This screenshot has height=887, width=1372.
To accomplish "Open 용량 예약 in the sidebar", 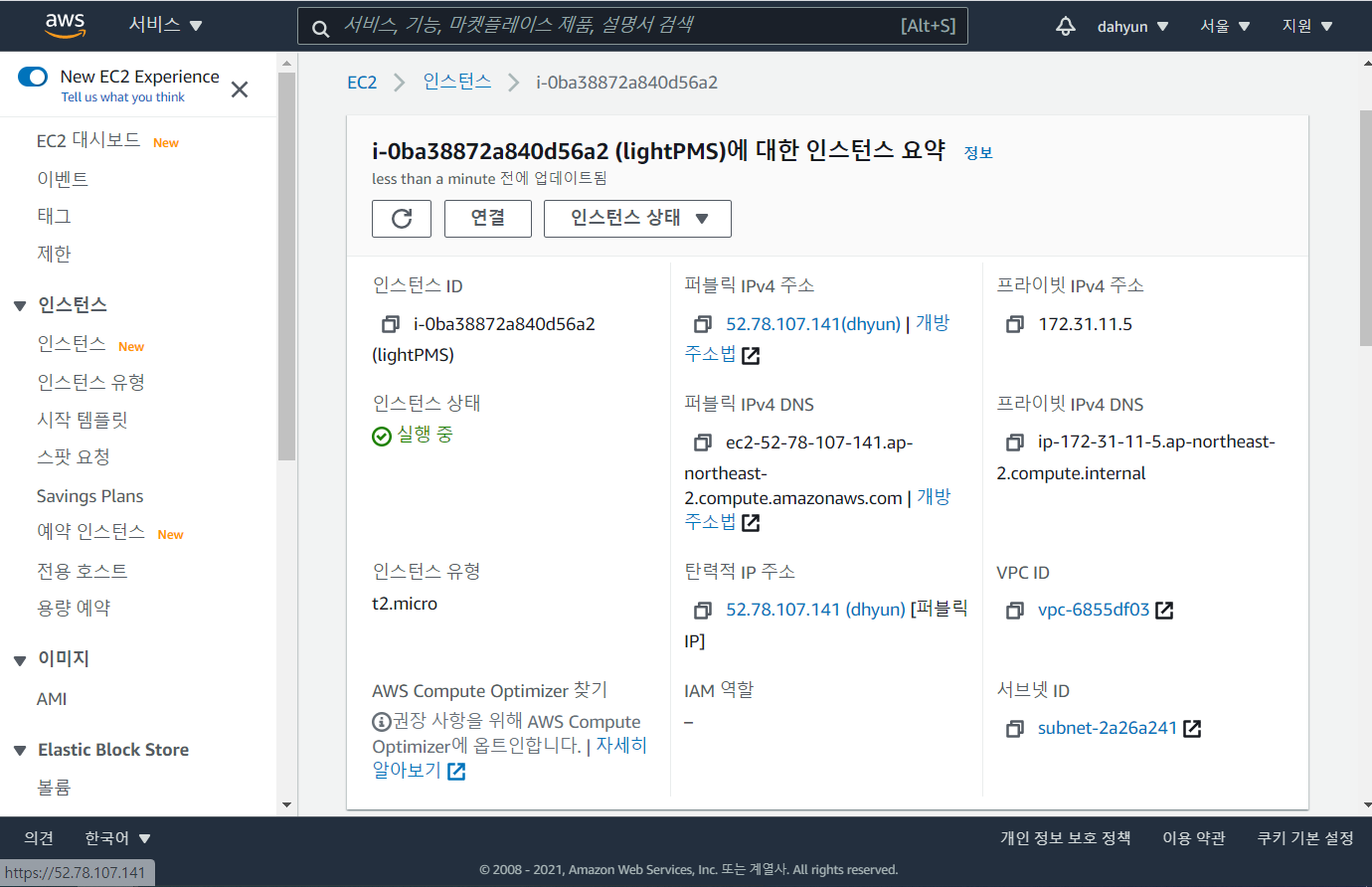I will point(73,608).
